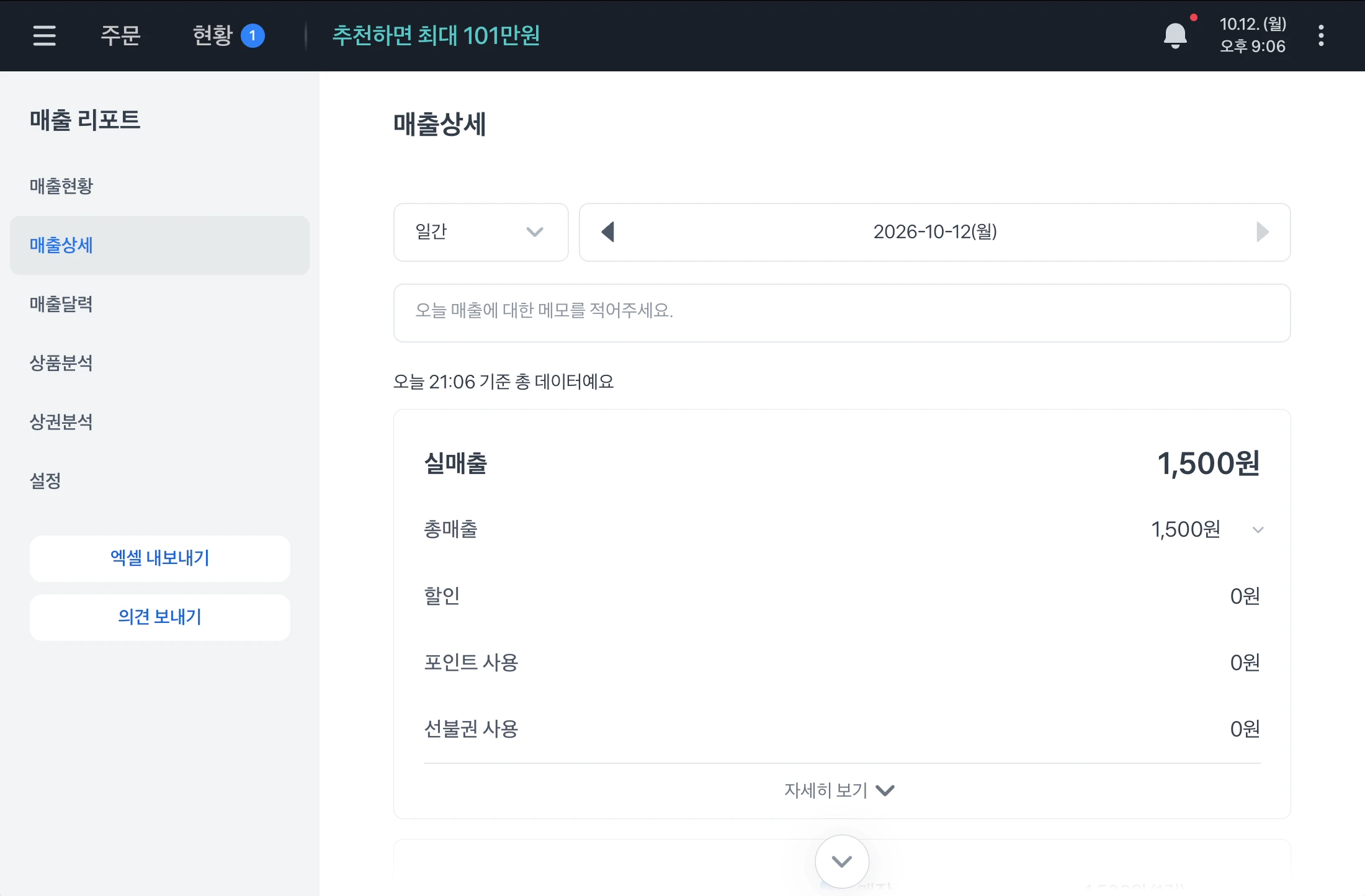The image size is (1365, 896).
Task: Go to previous date with left arrow
Action: 608,232
